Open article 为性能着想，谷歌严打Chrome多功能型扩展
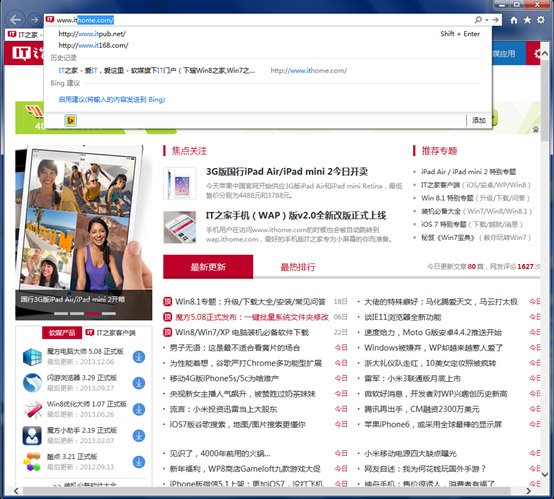The height and width of the screenshot is (499, 554). 246,363
